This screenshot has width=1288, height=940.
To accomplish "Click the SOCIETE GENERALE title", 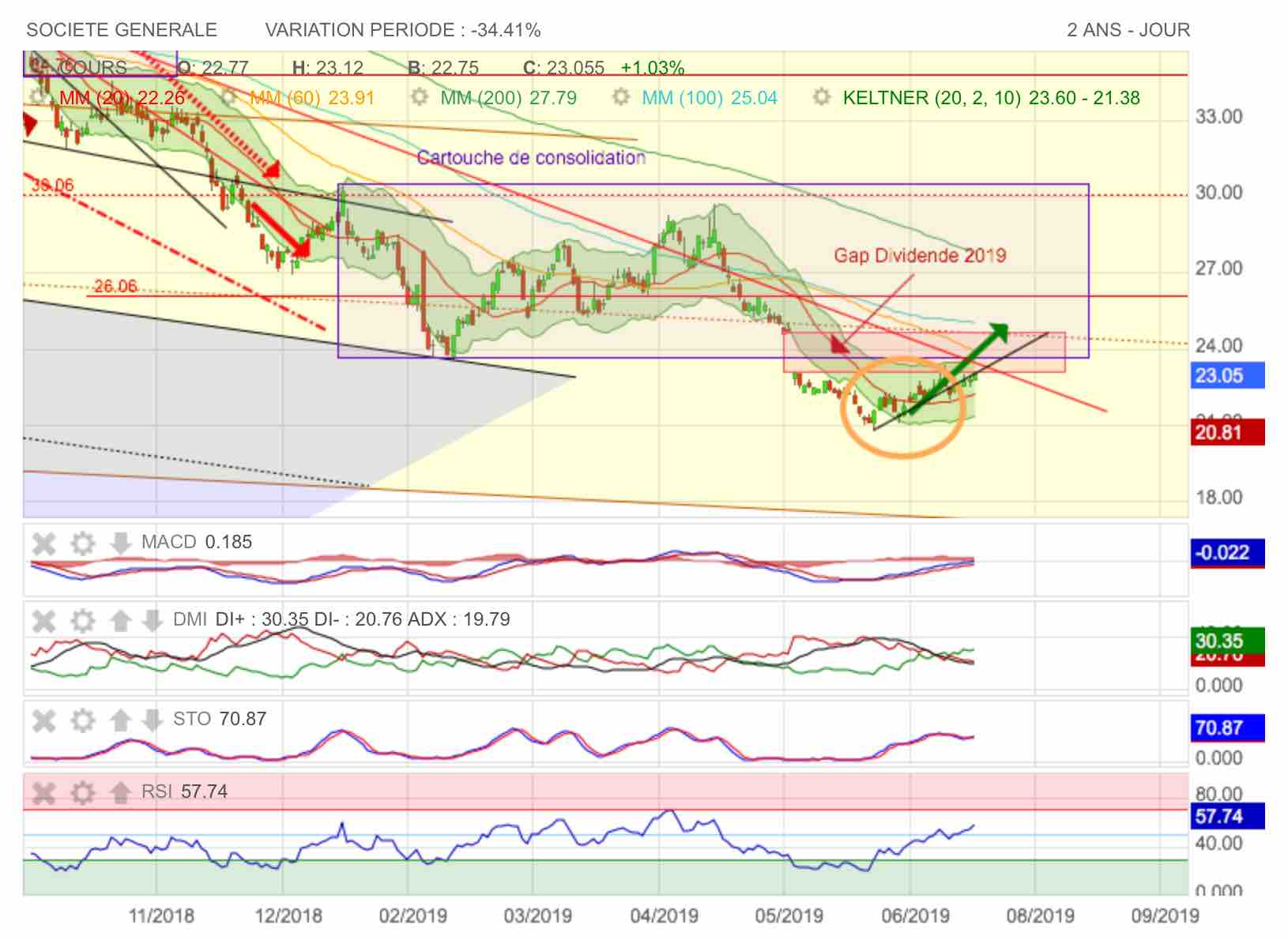I will pos(122,30).
